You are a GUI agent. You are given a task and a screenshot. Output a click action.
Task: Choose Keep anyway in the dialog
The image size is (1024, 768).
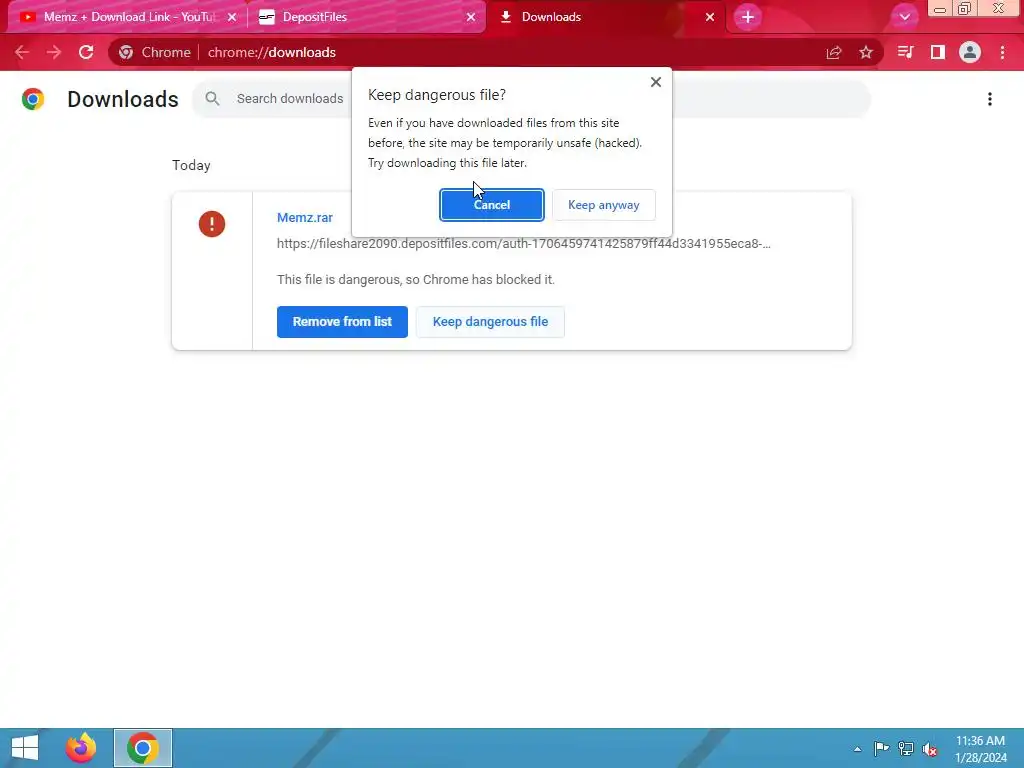(603, 205)
